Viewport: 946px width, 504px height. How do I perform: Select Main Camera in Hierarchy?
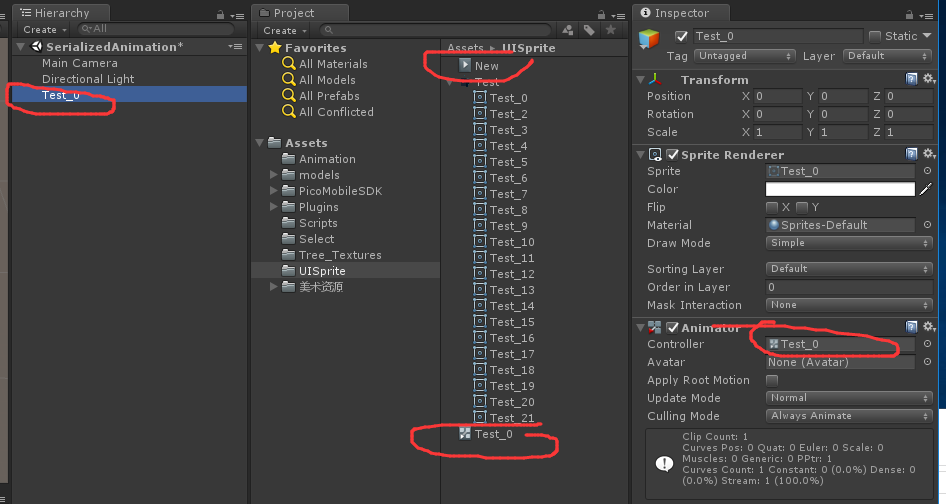tap(80, 63)
